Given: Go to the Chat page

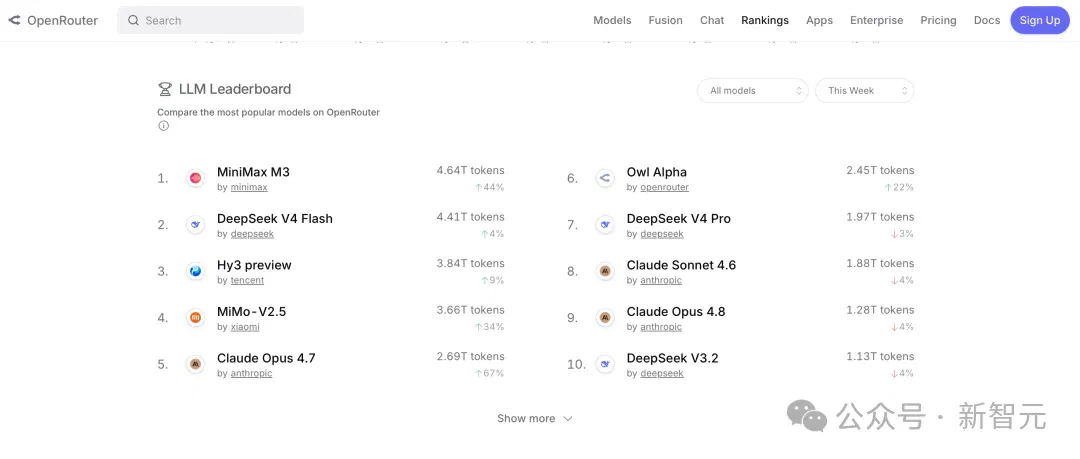Looking at the screenshot, I should click(712, 21).
